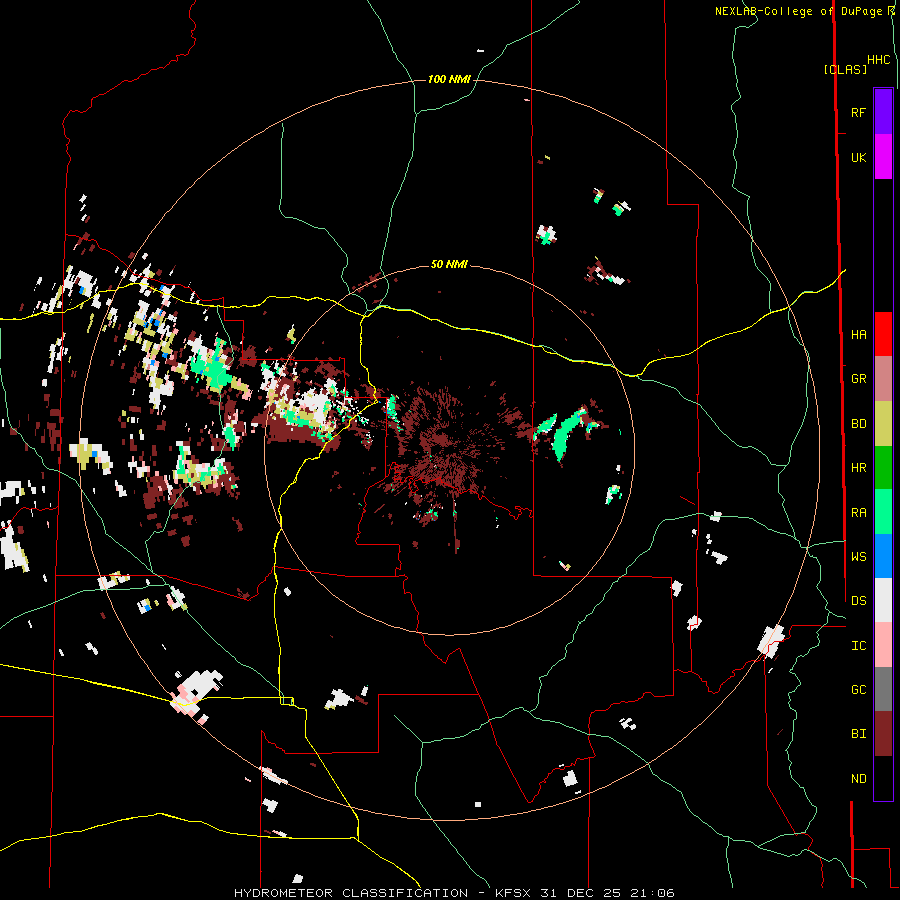
Task: Select the pink IC legend swatch
Action: [883, 645]
